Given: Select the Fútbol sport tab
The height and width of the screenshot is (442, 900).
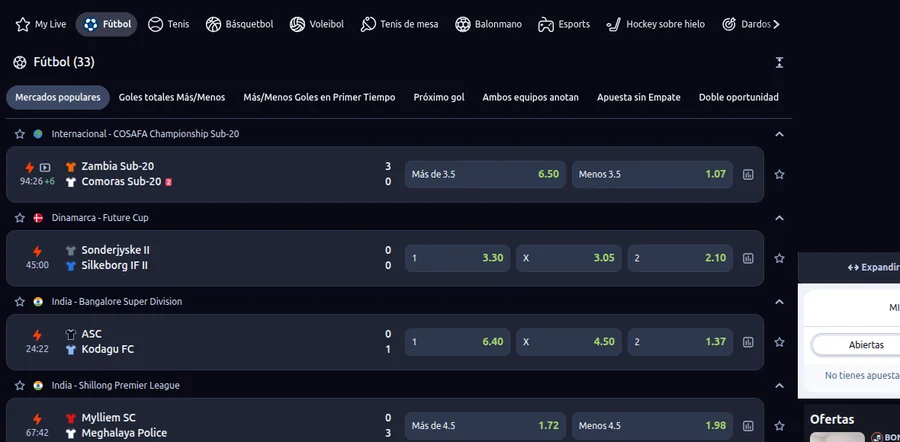Looking at the screenshot, I should tap(107, 24).
